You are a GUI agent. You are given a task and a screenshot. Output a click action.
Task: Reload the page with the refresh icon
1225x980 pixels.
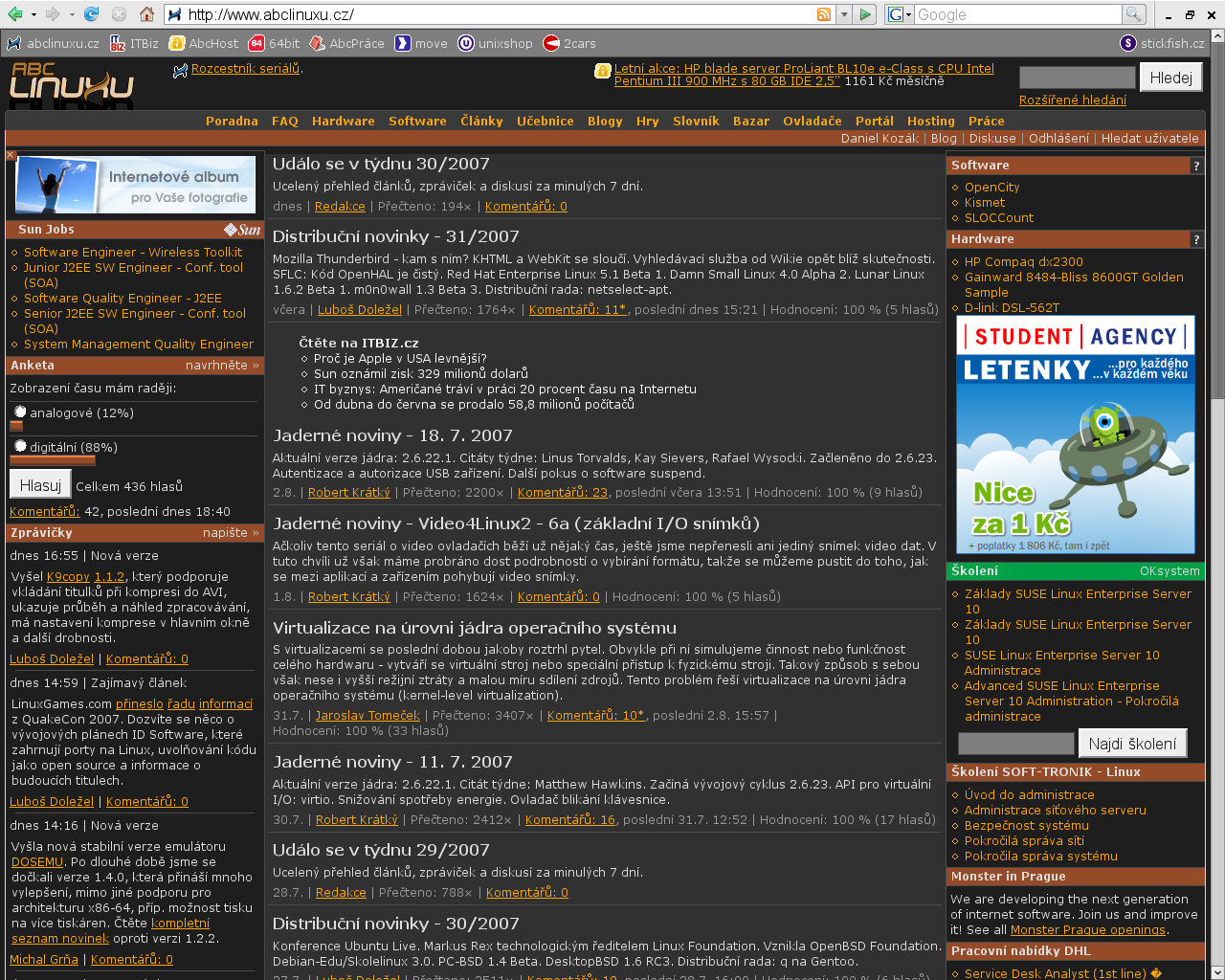(92, 14)
